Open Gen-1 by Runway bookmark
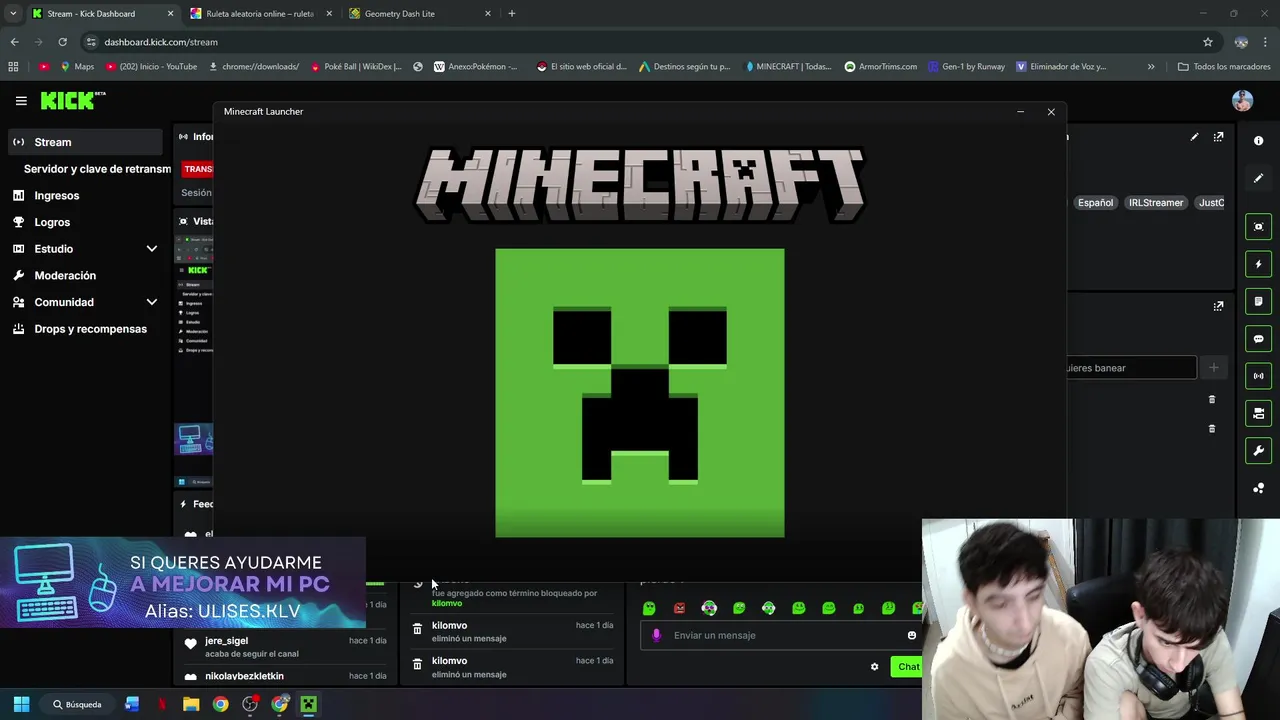This screenshot has height=720, width=1280. click(x=966, y=67)
